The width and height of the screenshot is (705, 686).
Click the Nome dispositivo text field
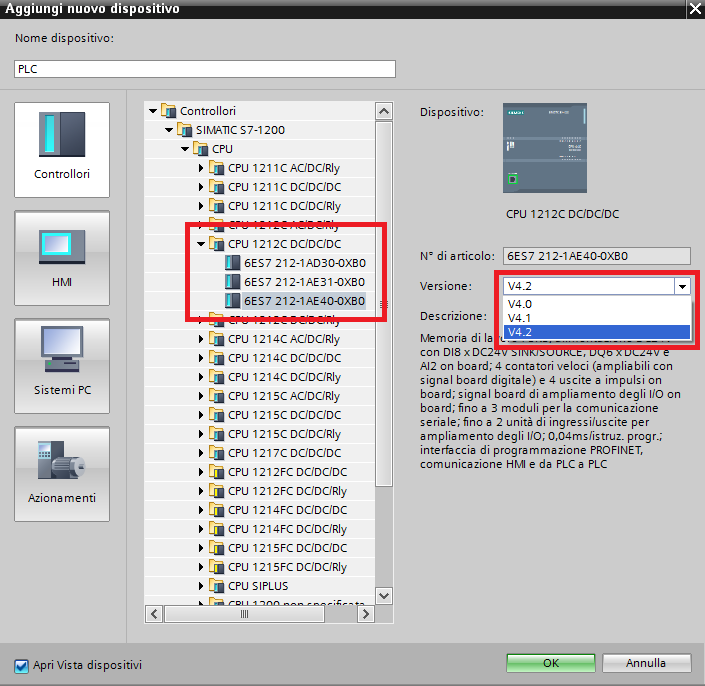[205, 69]
